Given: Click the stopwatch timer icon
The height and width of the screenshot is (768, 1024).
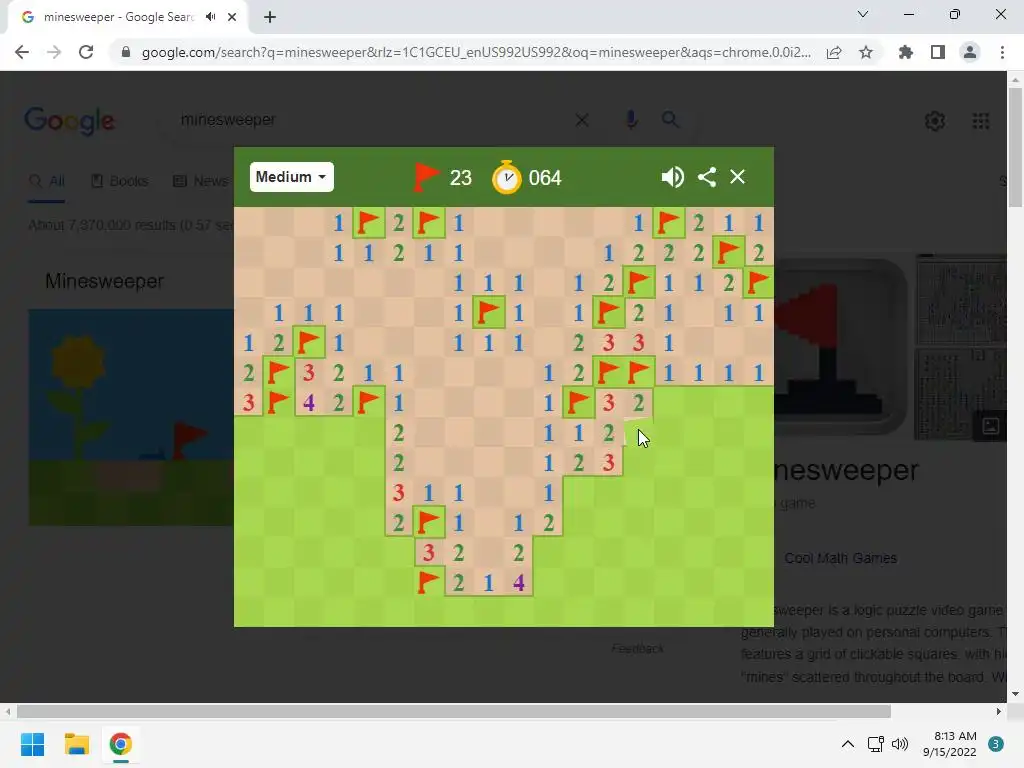Looking at the screenshot, I should (x=507, y=177).
